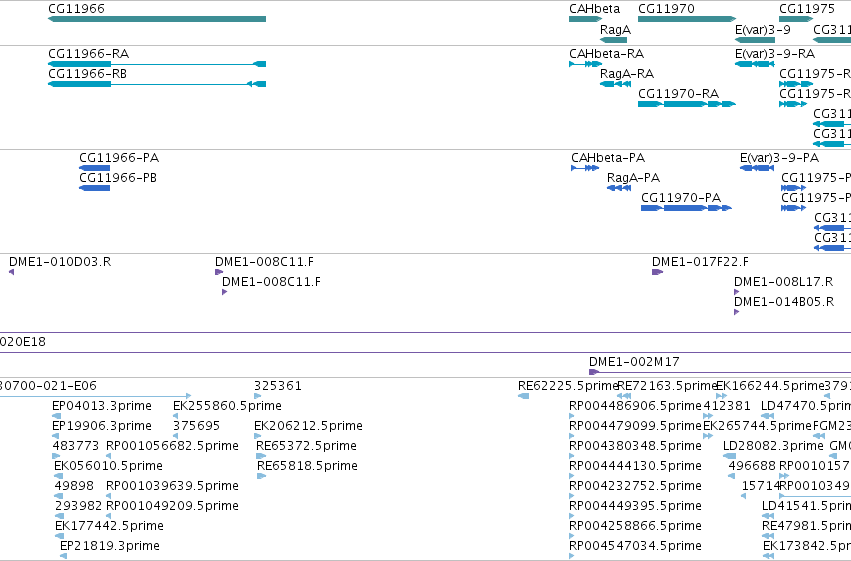Image resolution: width=851 pixels, height=561 pixels.
Task: Select the EP04013.3prime EST label
Action: coord(101,406)
